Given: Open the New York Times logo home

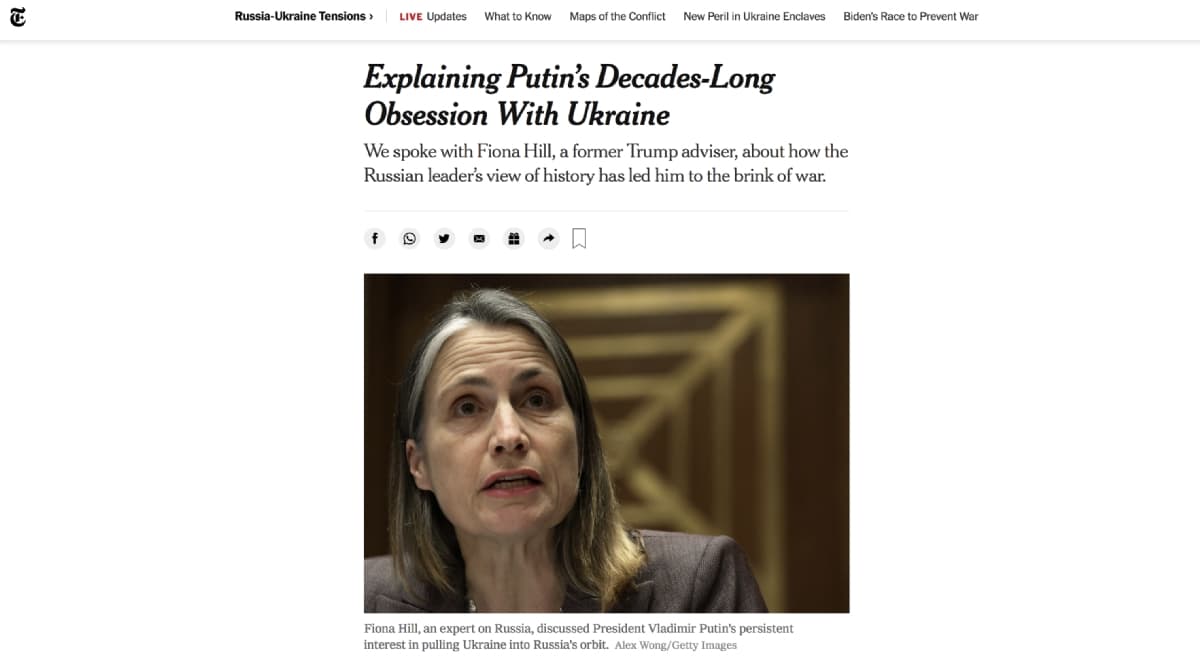Looking at the screenshot, I should click(18, 17).
